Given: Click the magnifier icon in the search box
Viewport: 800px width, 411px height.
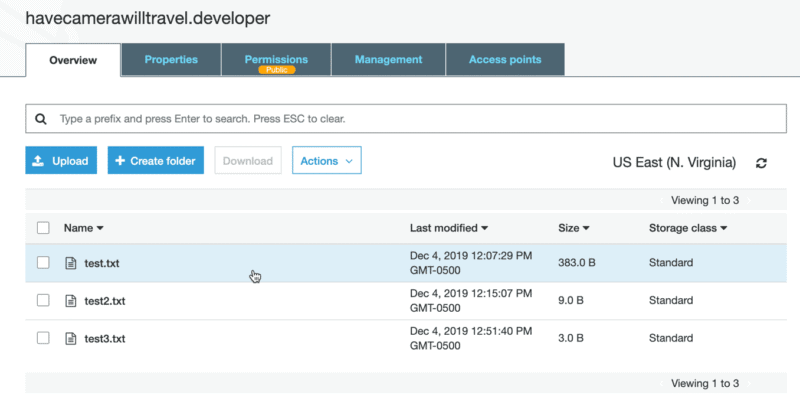Looking at the screenshot, I should coord(41,119).
